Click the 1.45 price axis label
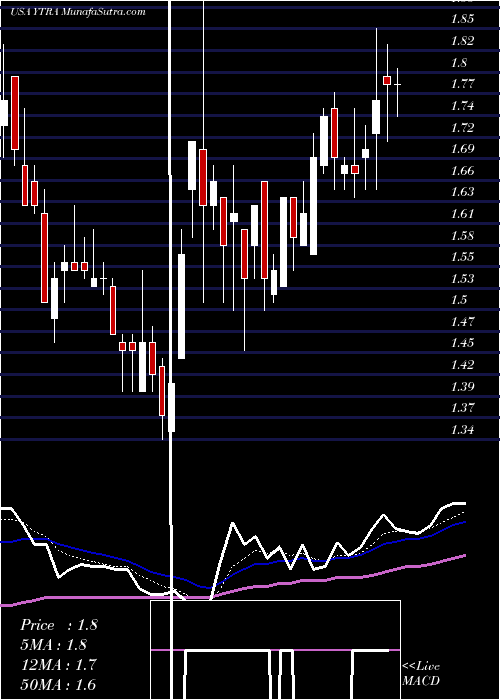Viewport: 500px width, 700px height. click(462, 343)
